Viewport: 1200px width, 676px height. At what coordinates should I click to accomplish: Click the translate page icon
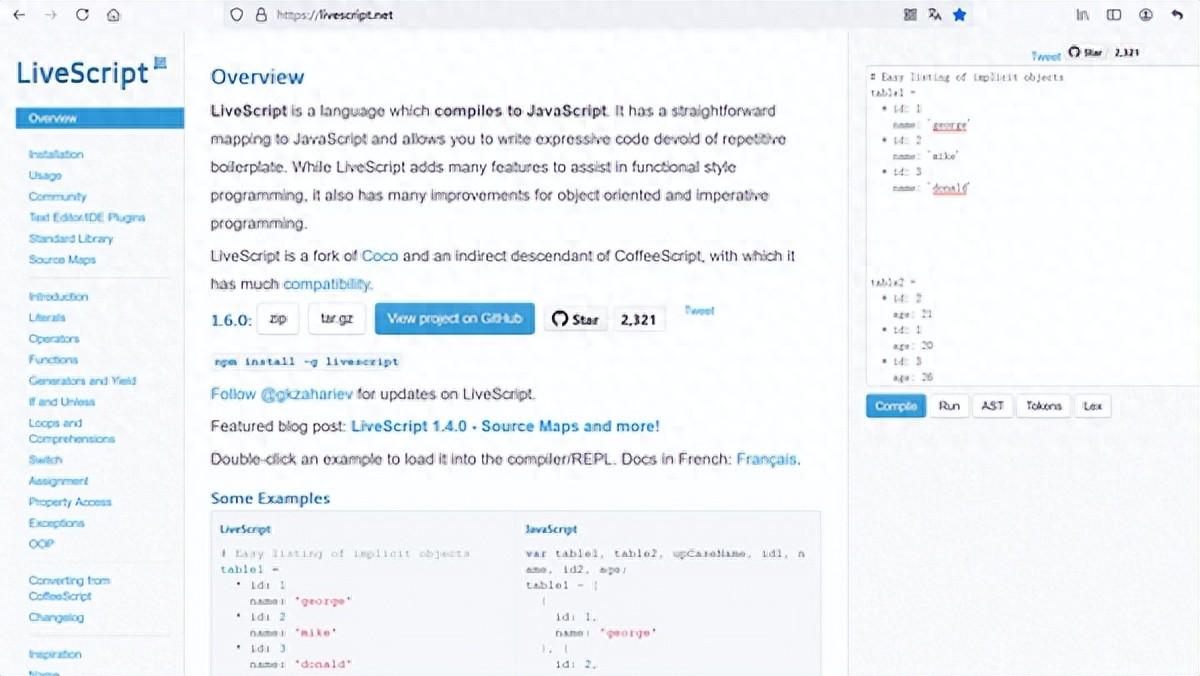pyautogui.click(x=934, y=15)
